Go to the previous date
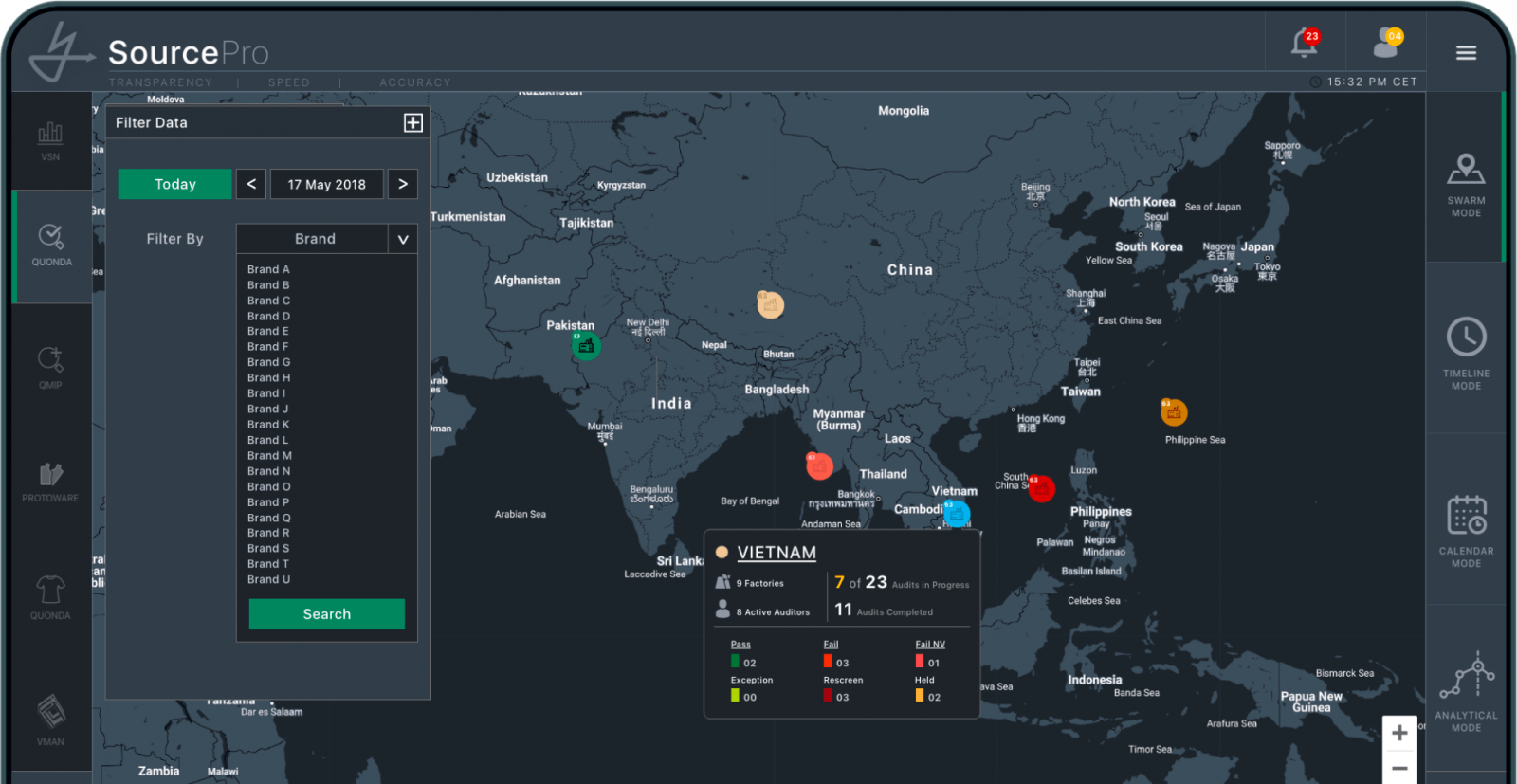The width and height of the screenshot is (1517, 784). click(251, 184)
